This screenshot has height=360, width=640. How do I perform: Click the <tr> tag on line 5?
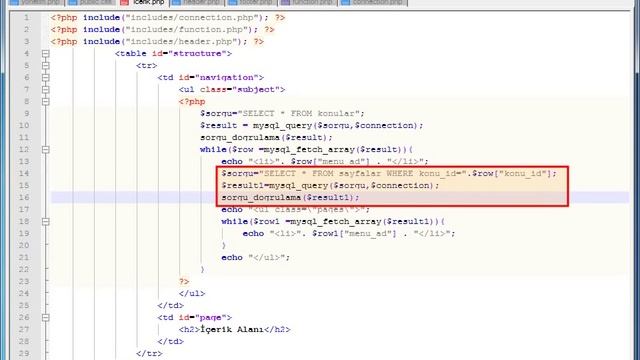pos(147,66)
